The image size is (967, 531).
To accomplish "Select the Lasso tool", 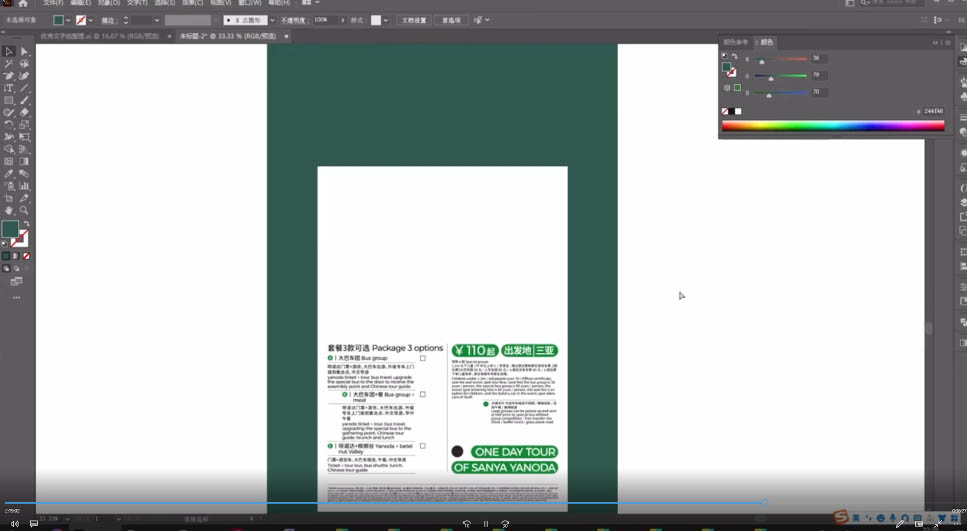I will coord(24,64).
